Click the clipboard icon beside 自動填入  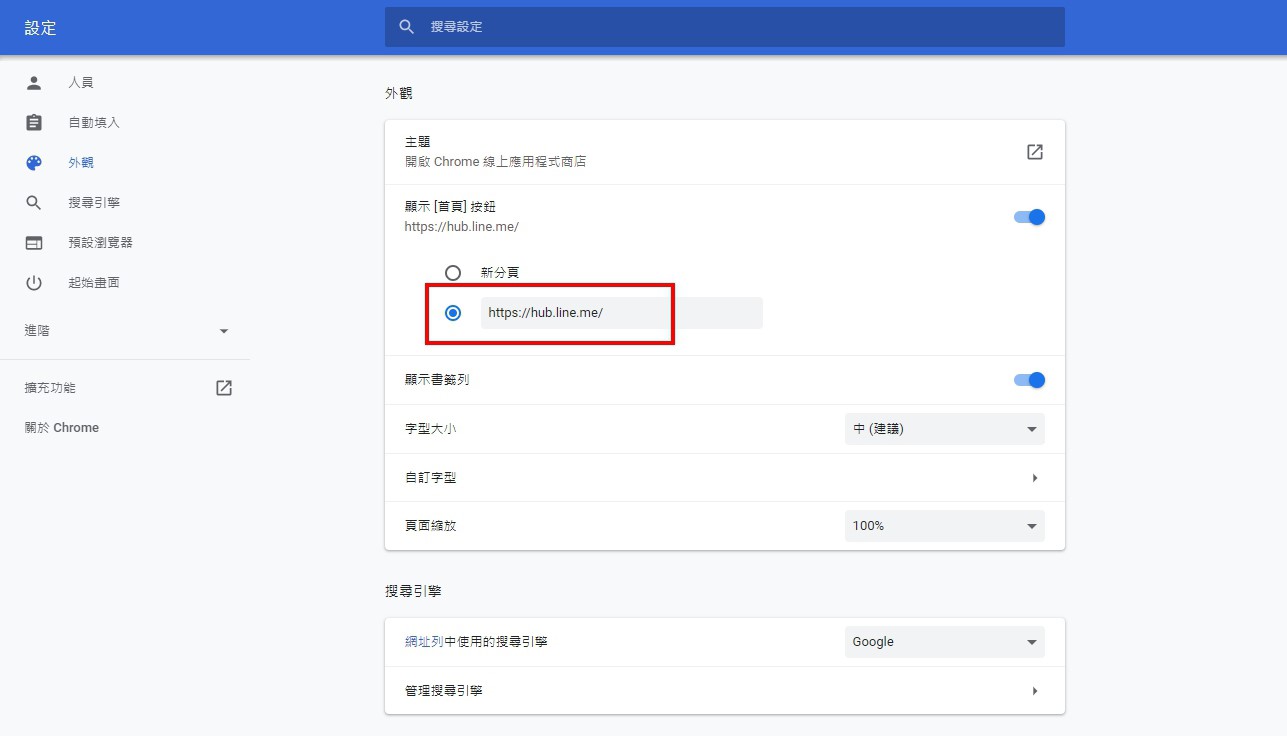click(x=34, y=122)
